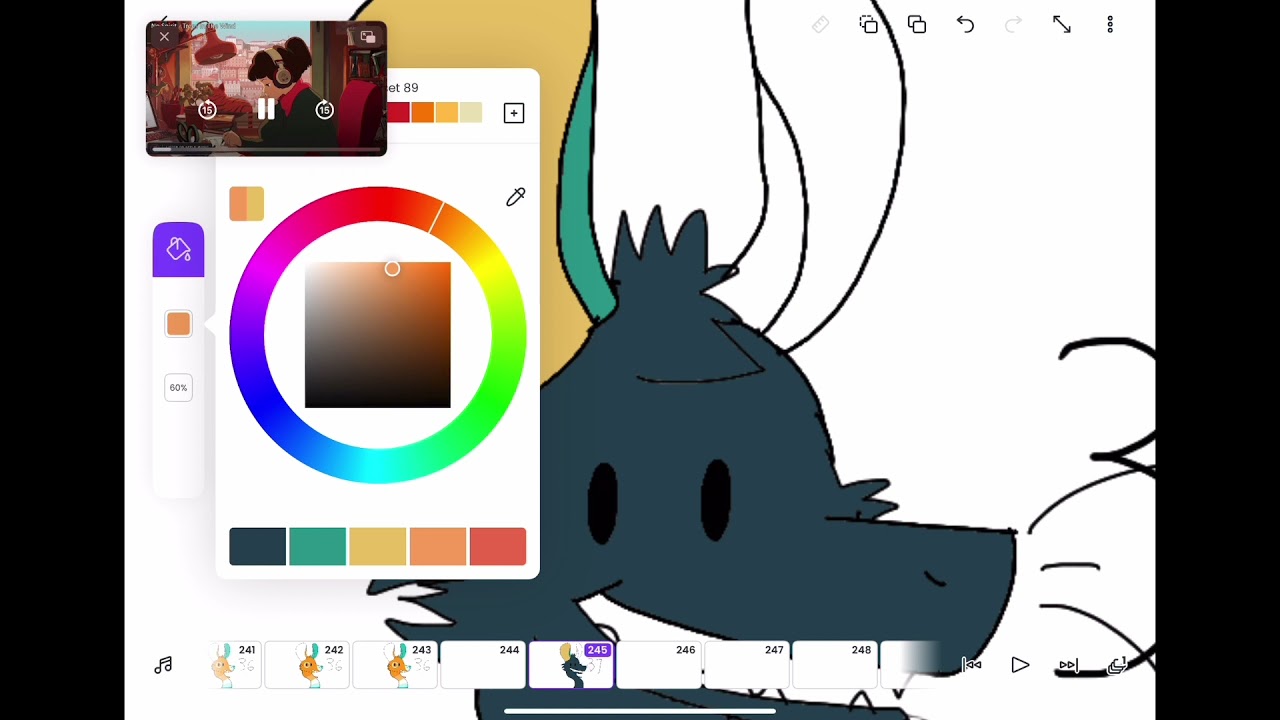Copy the current frame
The height and width of the screenshot is (720, 1280).
(868, 25)
